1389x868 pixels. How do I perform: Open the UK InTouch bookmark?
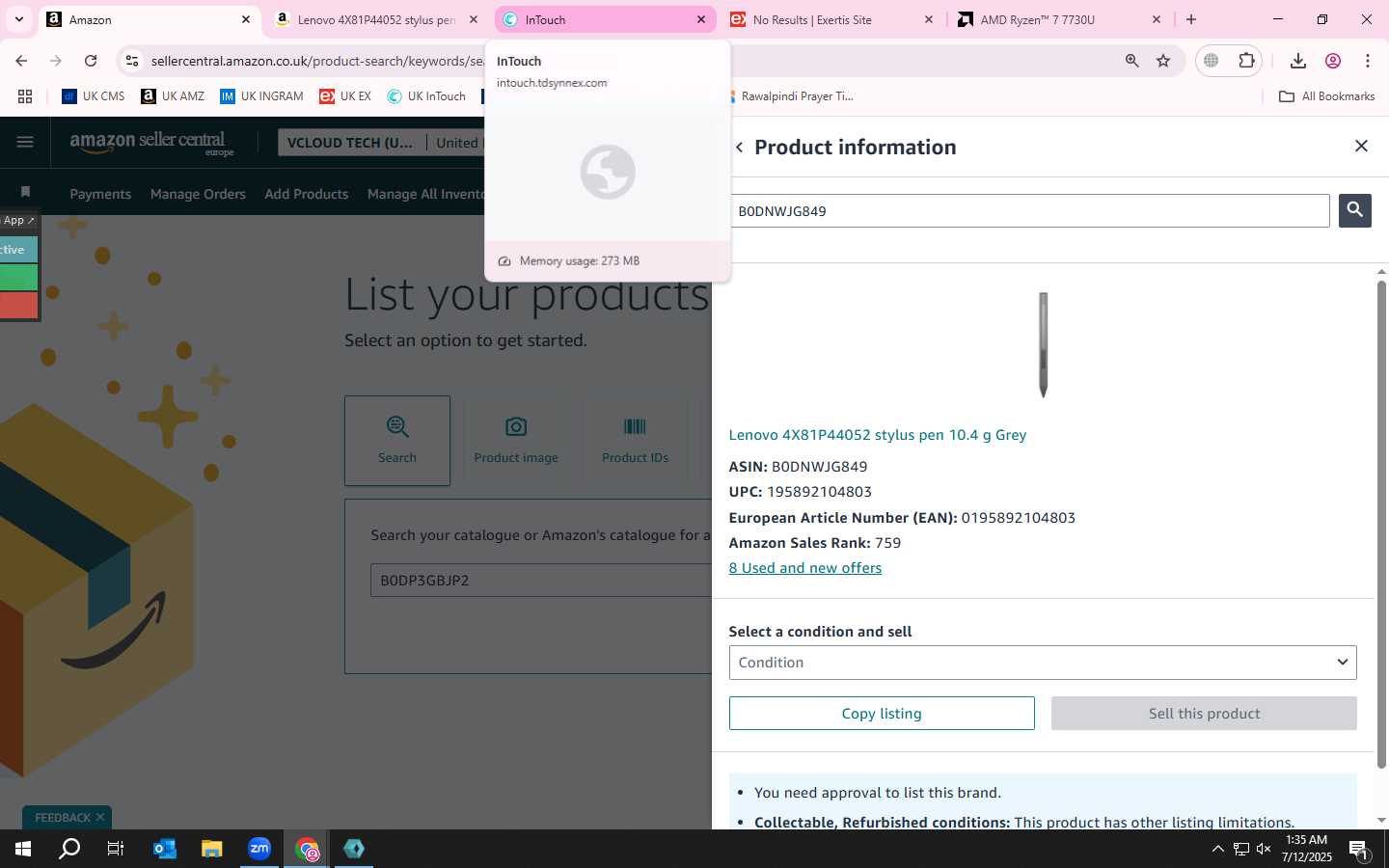click(426, 96)
